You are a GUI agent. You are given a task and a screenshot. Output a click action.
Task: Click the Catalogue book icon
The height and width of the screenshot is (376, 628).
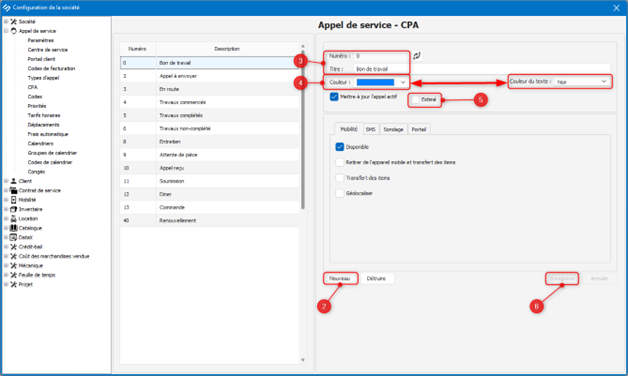(x=14, y=228)
